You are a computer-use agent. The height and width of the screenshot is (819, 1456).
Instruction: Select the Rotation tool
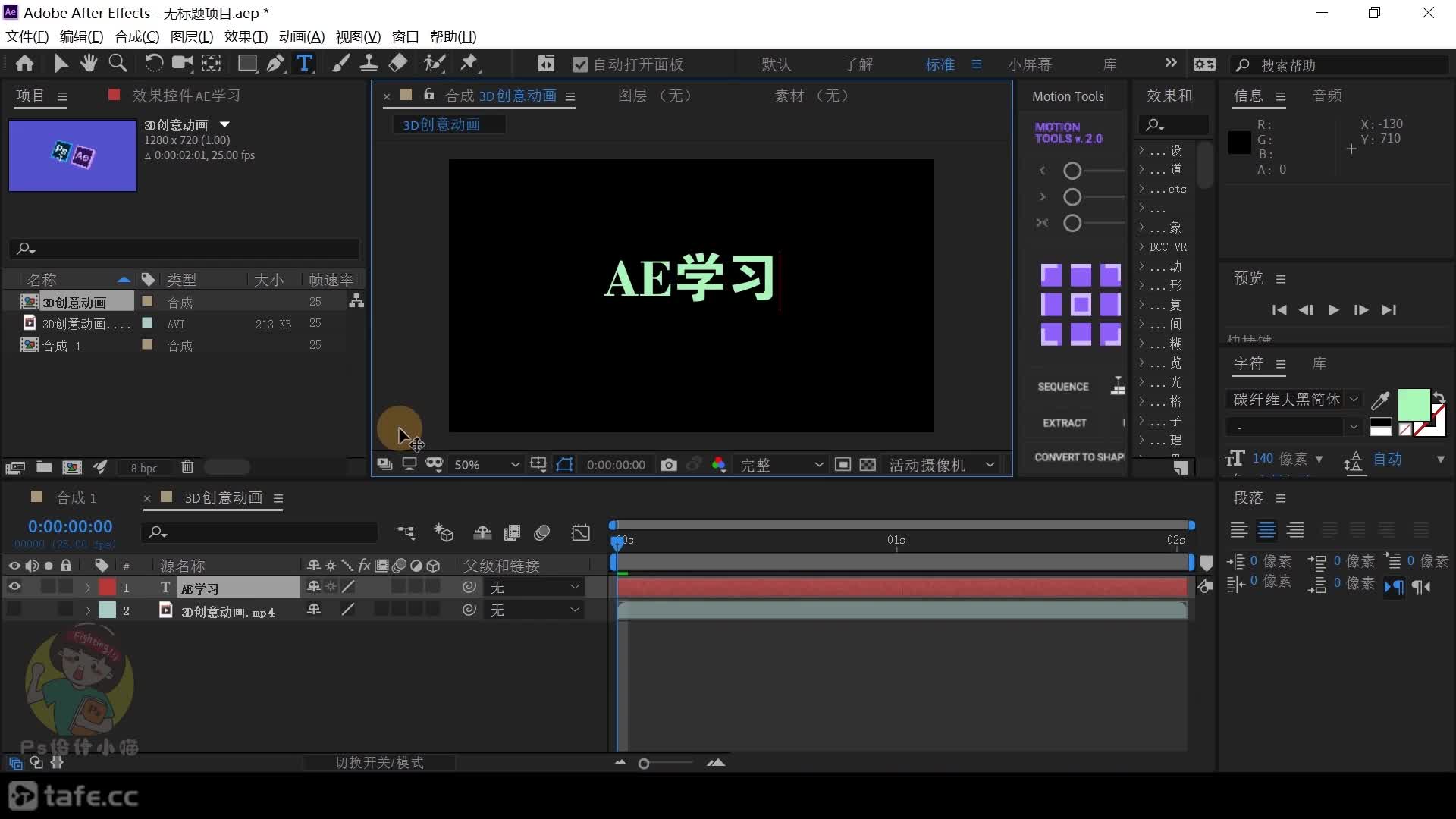(153, 64)
